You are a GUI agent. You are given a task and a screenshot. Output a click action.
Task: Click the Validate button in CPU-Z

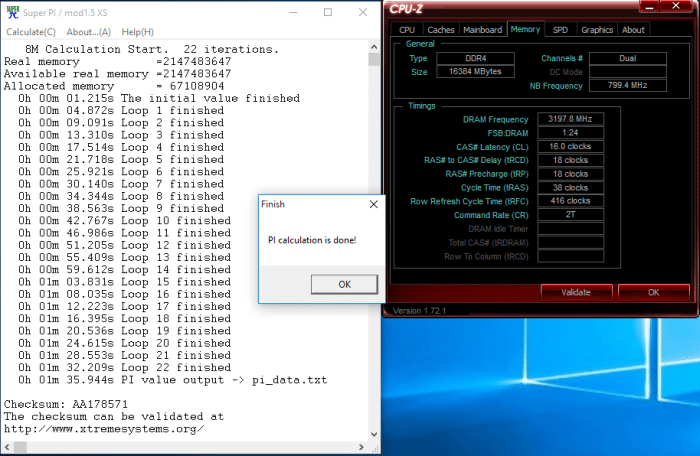[x=576, y=292]
